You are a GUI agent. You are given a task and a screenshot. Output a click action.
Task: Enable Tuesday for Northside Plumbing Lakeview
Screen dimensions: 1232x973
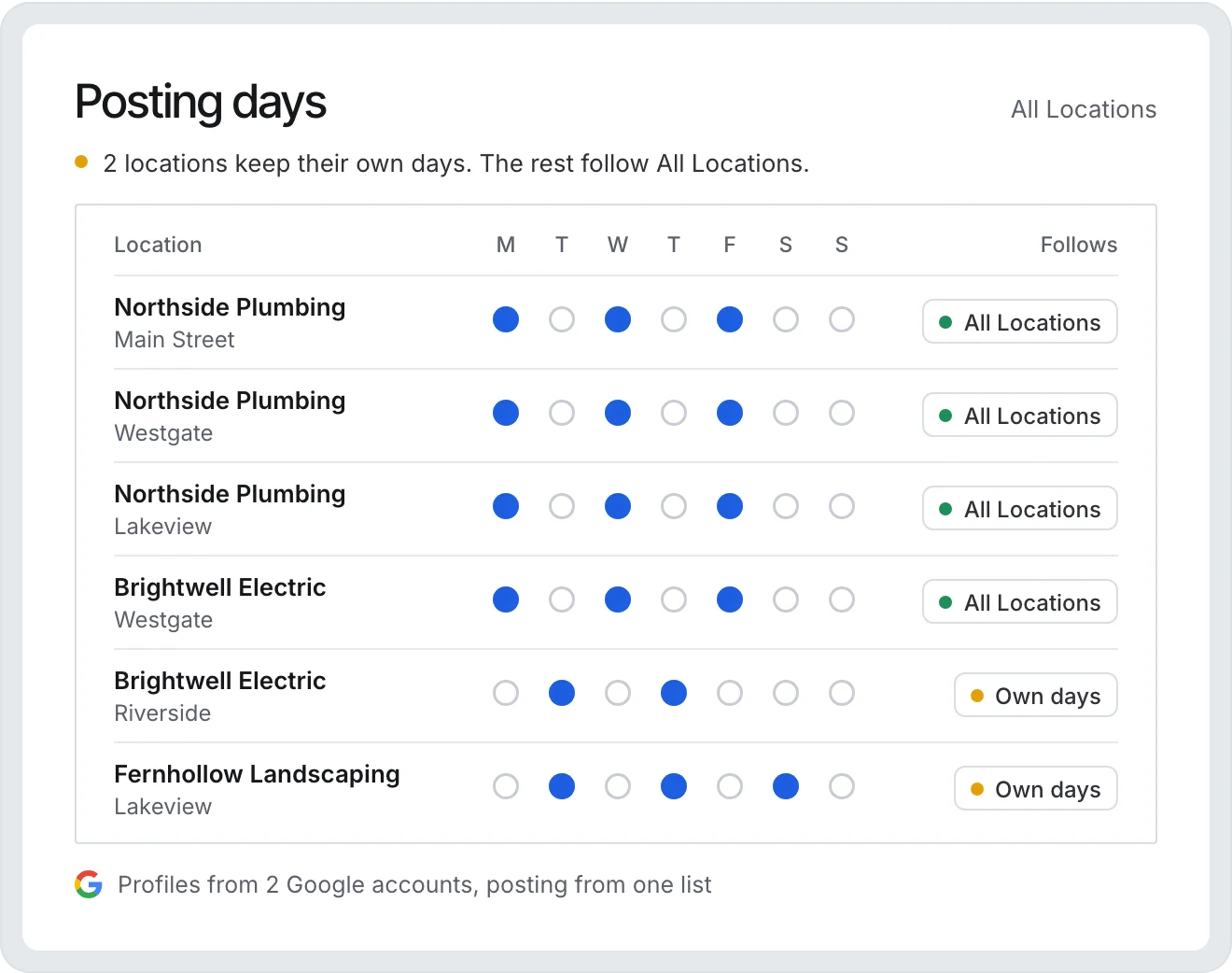click(562, 506)
